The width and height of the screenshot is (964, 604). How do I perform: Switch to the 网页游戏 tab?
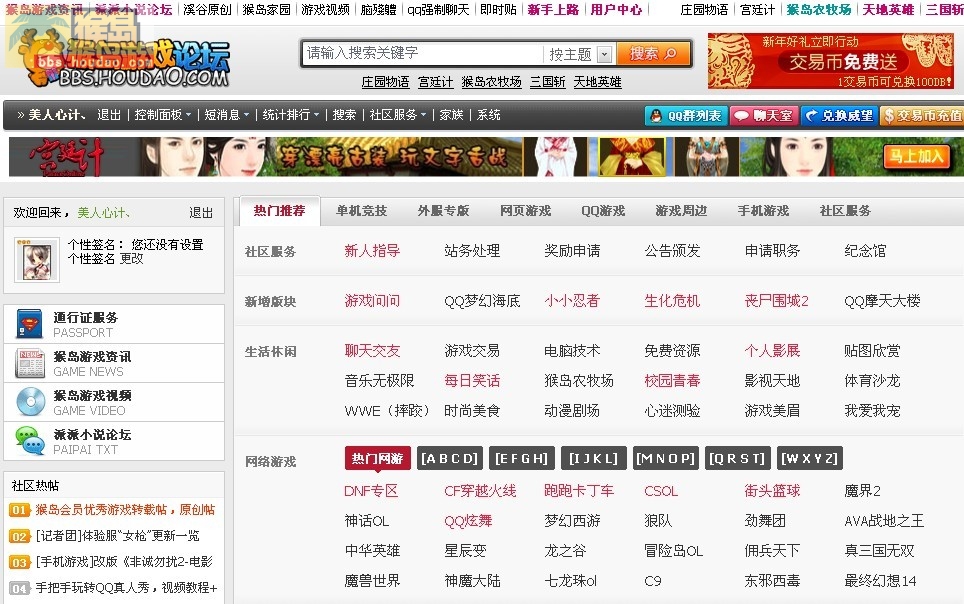click(x=526, y=211)
